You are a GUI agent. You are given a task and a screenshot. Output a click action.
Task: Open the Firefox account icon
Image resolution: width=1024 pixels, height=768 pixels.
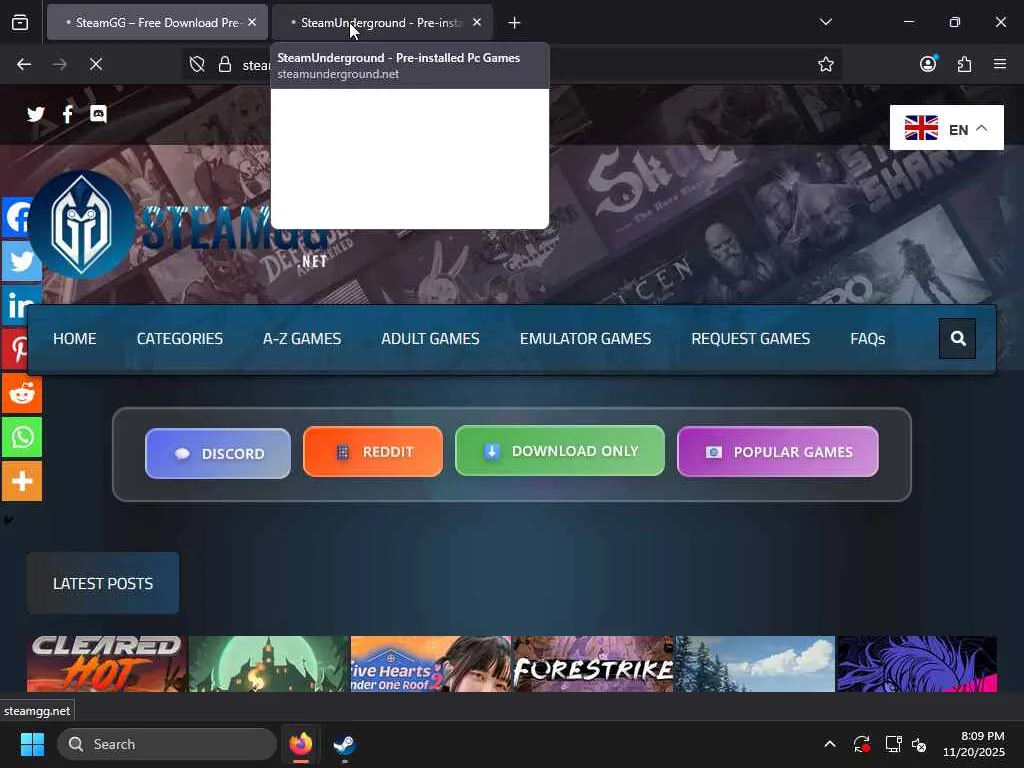[928, 64]
